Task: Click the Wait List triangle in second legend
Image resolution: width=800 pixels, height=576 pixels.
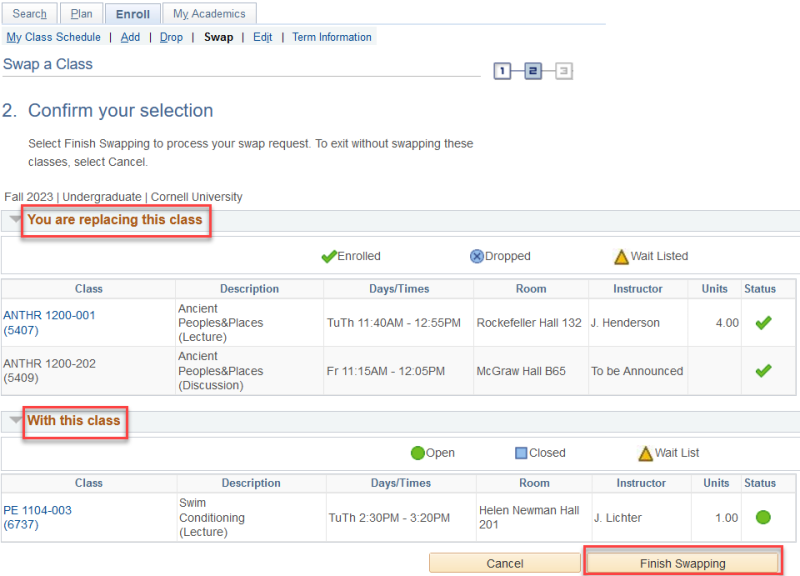Action: point(646,452)
